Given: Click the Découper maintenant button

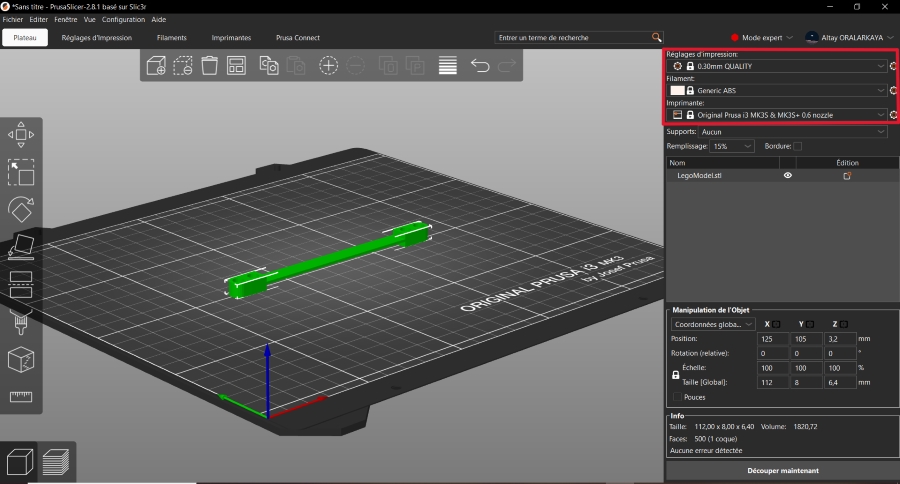Looking at the screenshot, I should point(783,471).
